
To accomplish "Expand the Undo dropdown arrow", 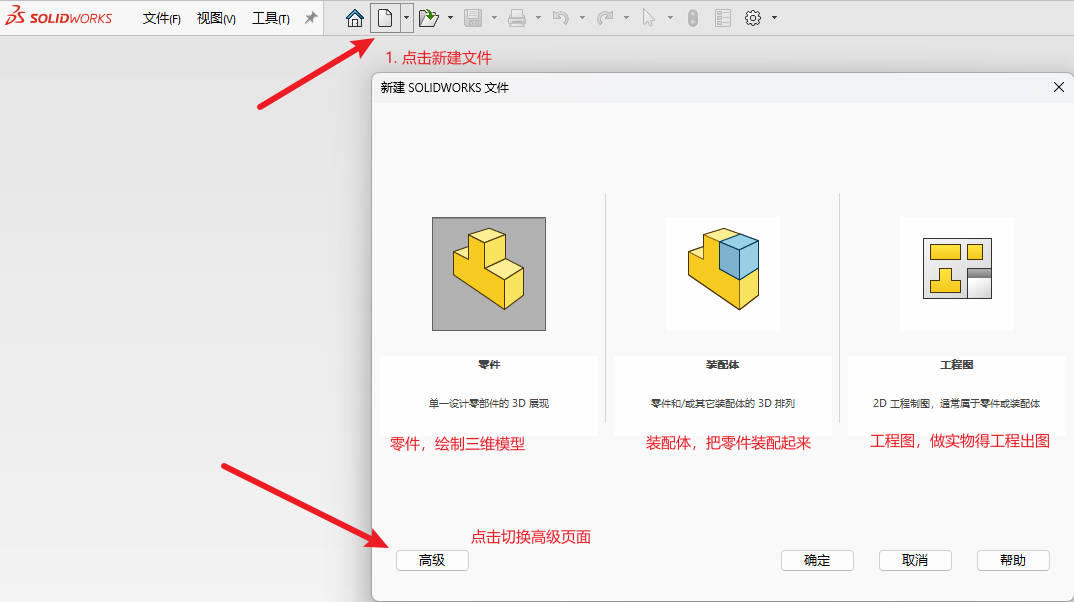I will point(582,18).
